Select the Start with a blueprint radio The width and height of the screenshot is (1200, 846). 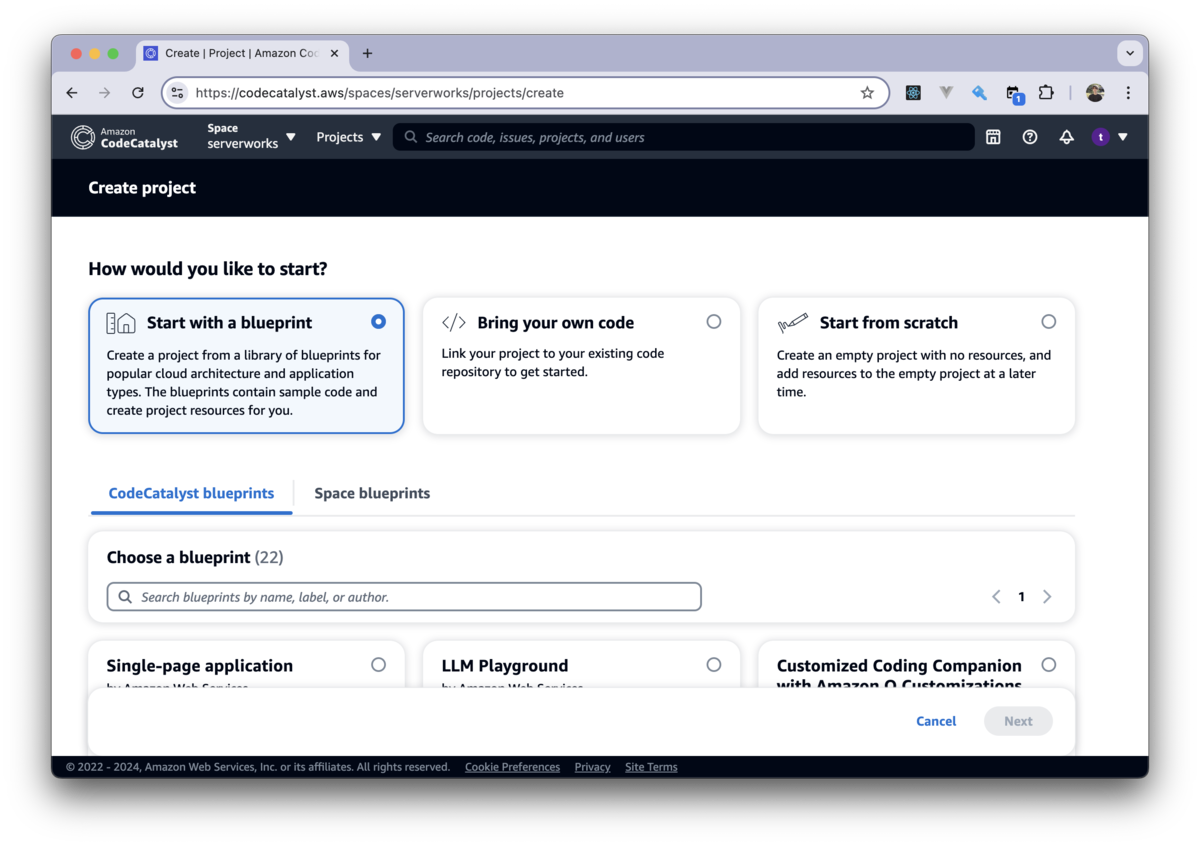378,322
